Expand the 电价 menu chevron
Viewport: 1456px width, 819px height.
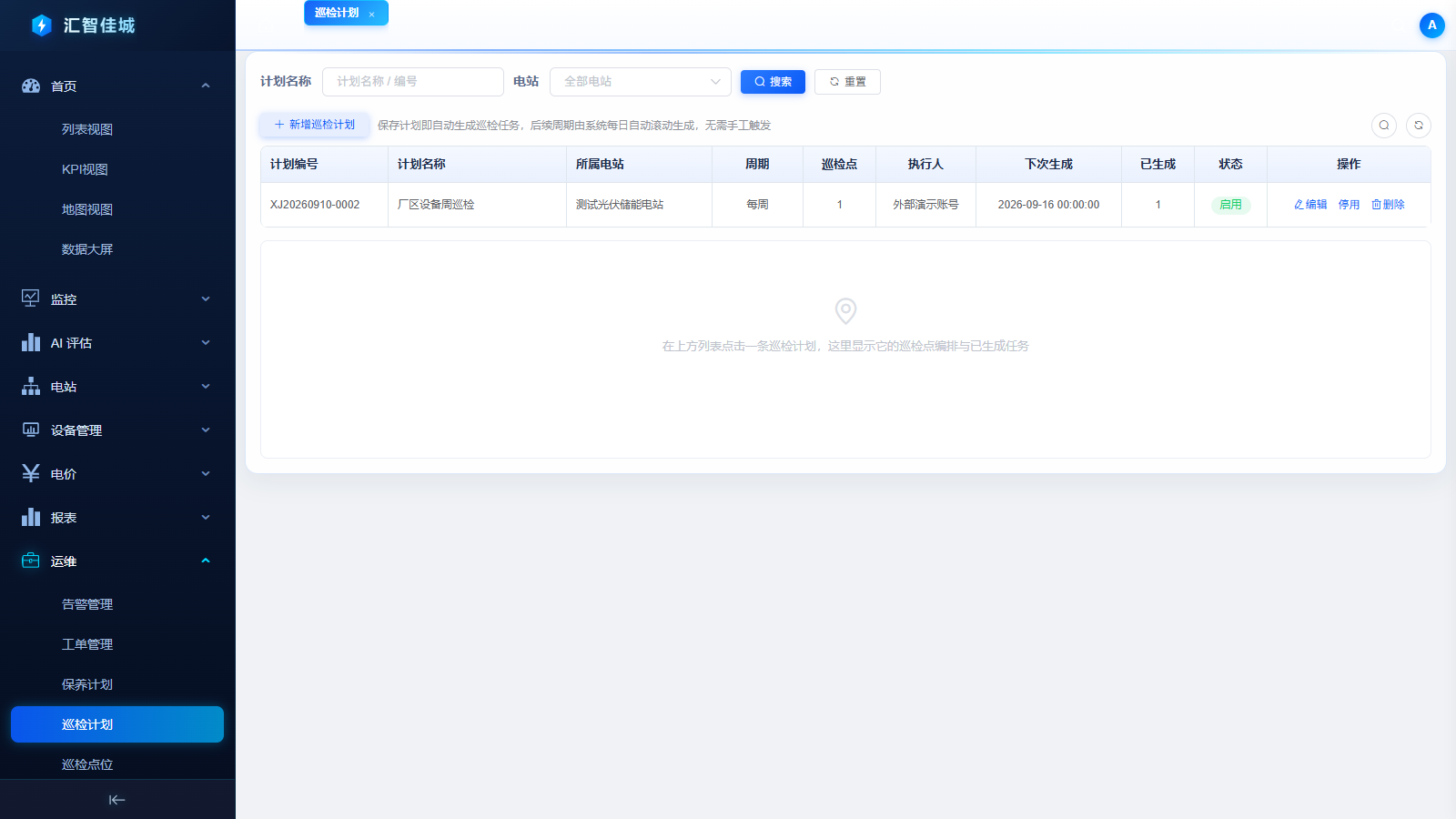(x=206, y=473)
